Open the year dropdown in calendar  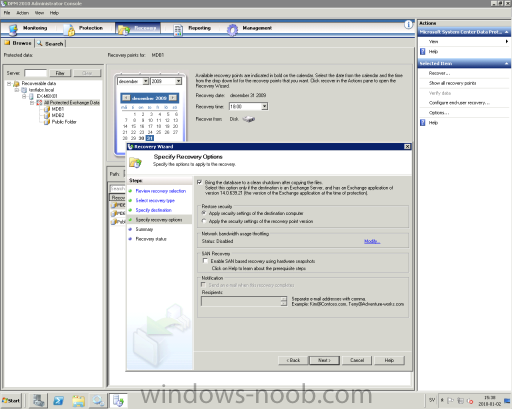(179, 81)
